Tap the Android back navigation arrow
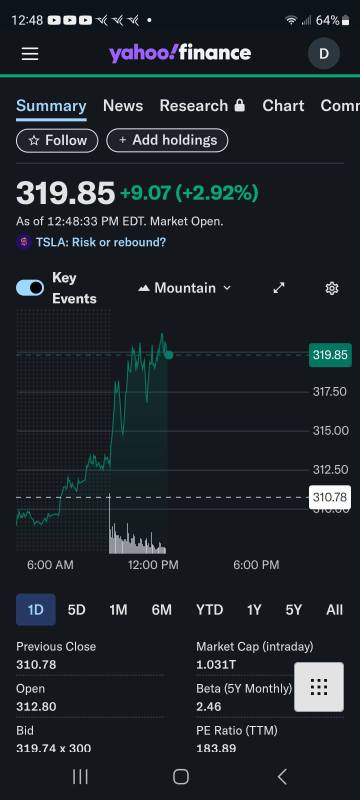Image resolution: width=360 pixels, height=800 pixels. 282,777
